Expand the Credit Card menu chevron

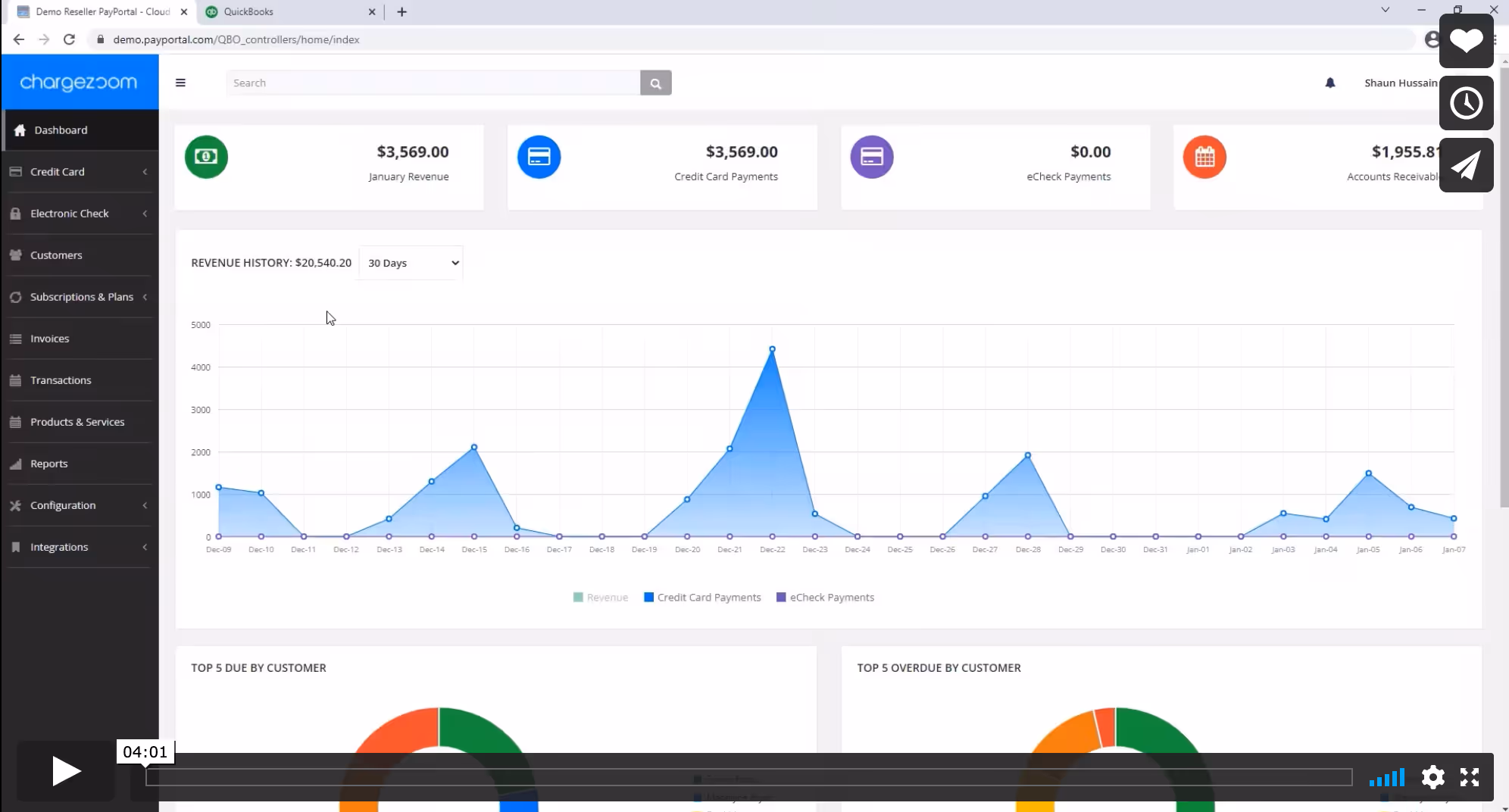[145, 172]
